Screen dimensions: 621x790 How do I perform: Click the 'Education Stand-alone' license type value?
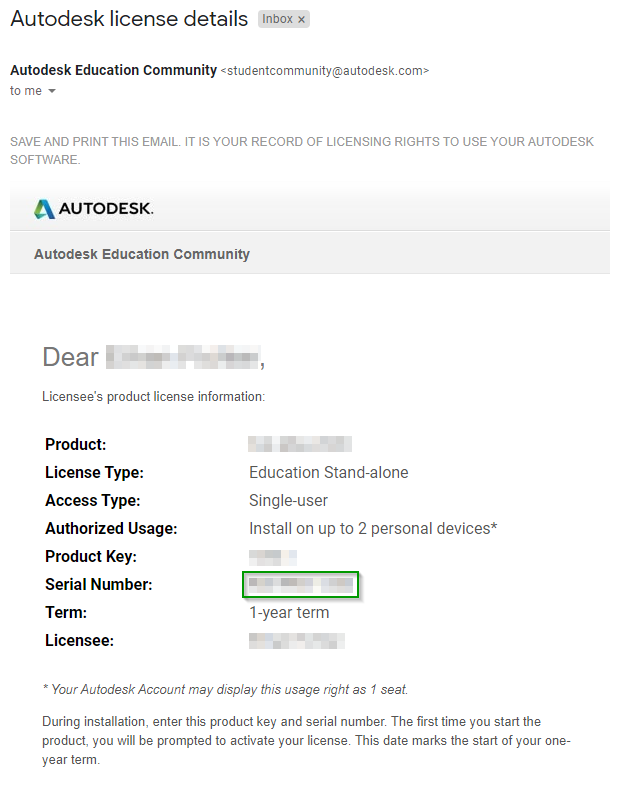(328, 472)
